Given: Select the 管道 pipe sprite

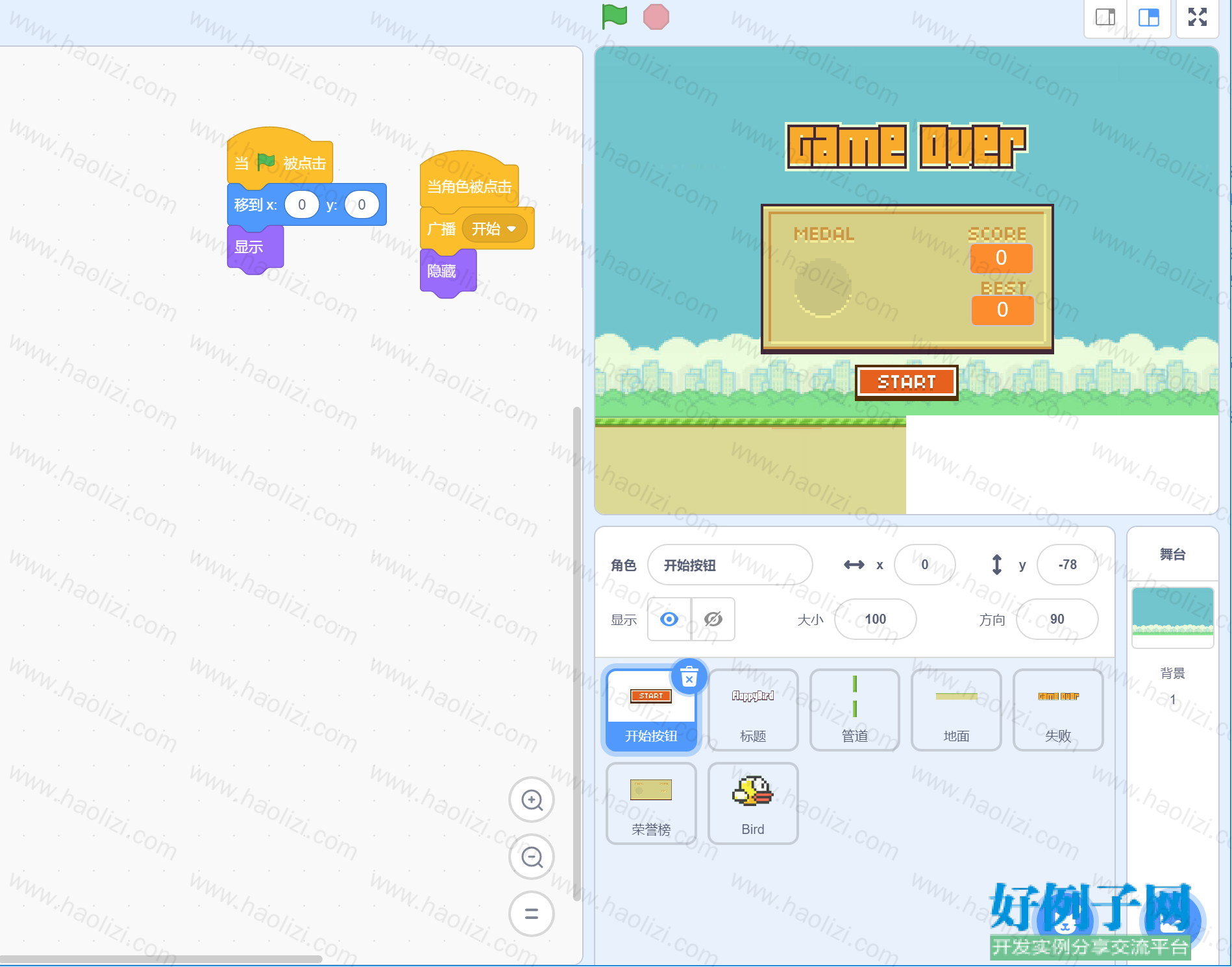Looking at the screenshot, I should point(855,710).
